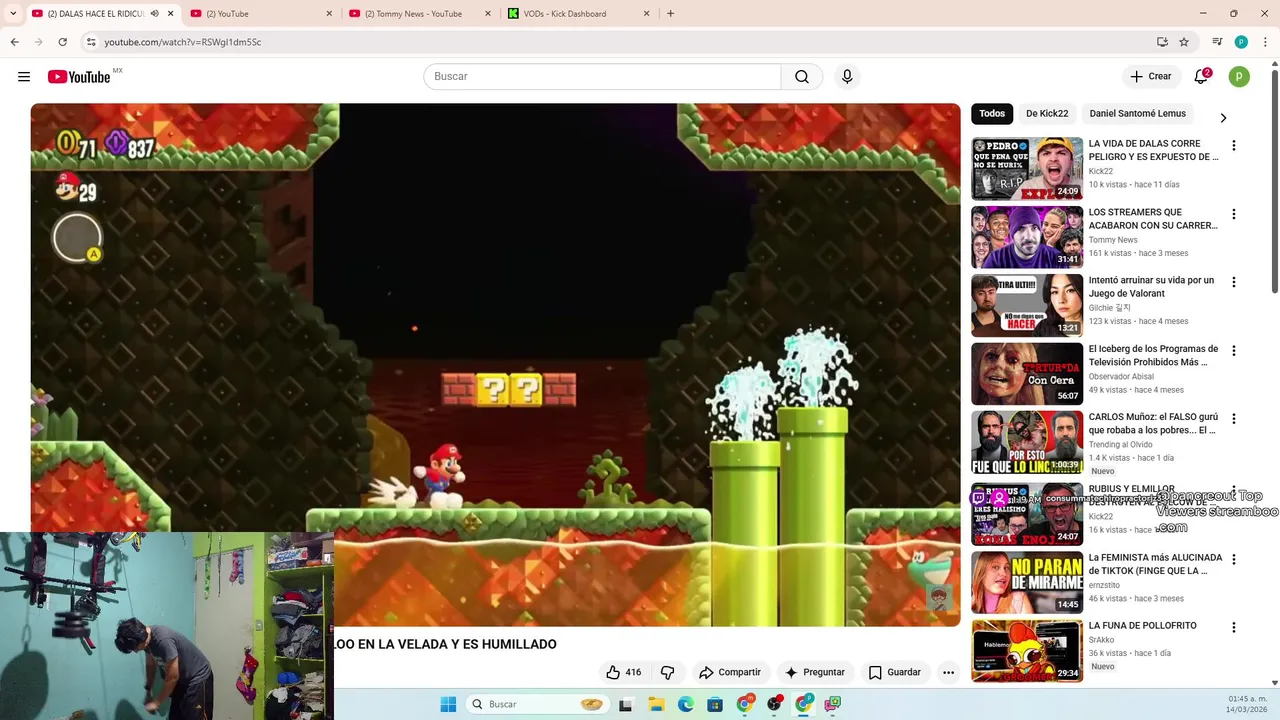Screen dimensions: 1280x720
Task: Open Chrome profile avatar in toolbar
Action: coord(1241,42)
